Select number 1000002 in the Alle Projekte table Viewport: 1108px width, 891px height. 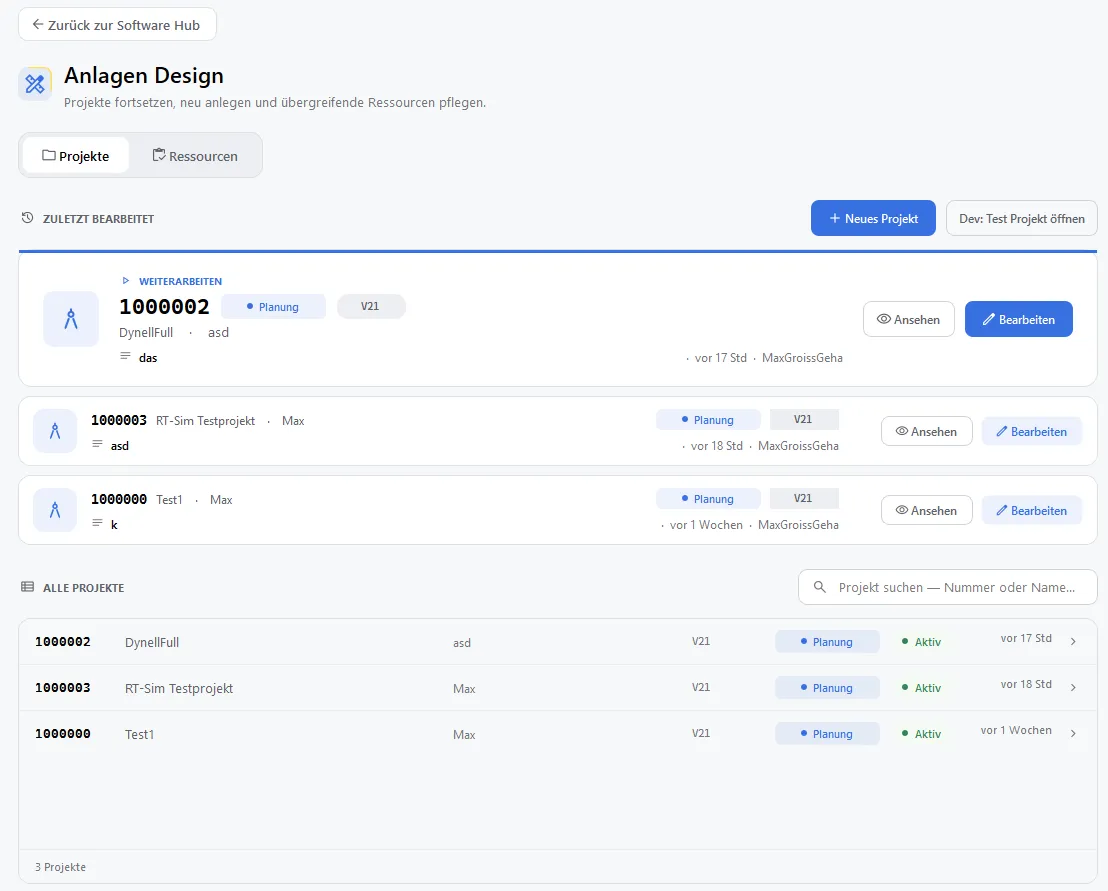[63, 642]
